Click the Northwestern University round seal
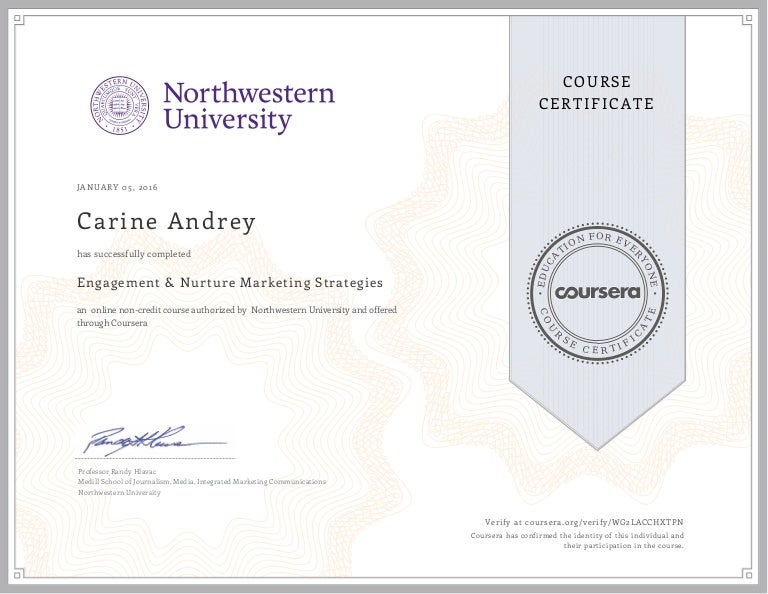The width and height of the screenshot is (768, 594). 120,105
